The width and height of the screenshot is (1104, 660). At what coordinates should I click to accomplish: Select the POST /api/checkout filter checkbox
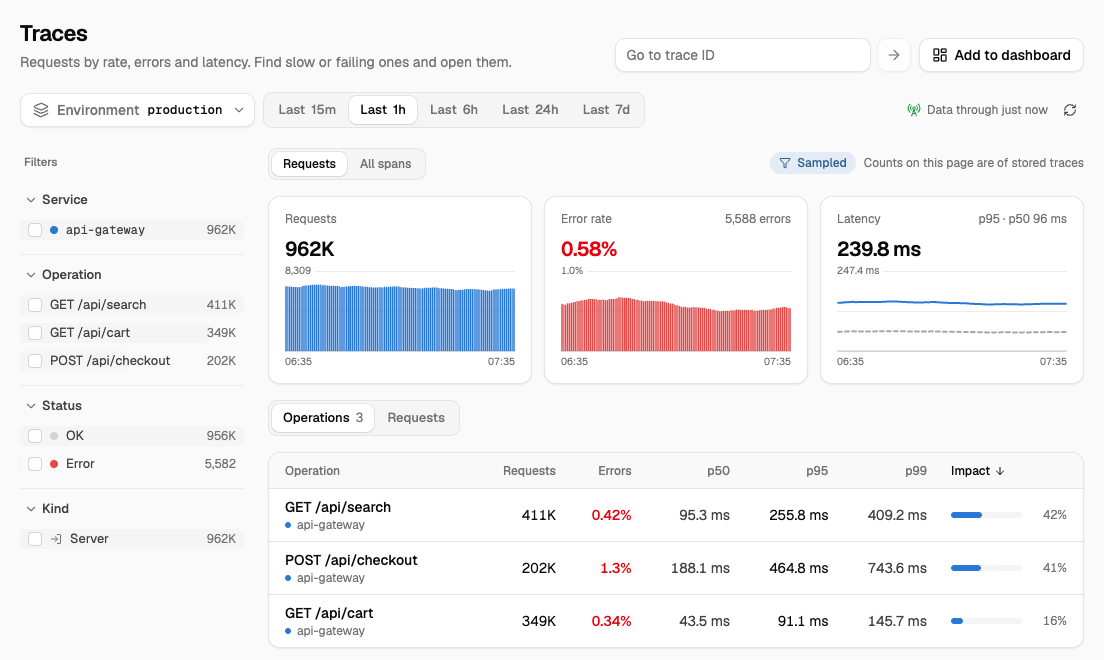34,361
